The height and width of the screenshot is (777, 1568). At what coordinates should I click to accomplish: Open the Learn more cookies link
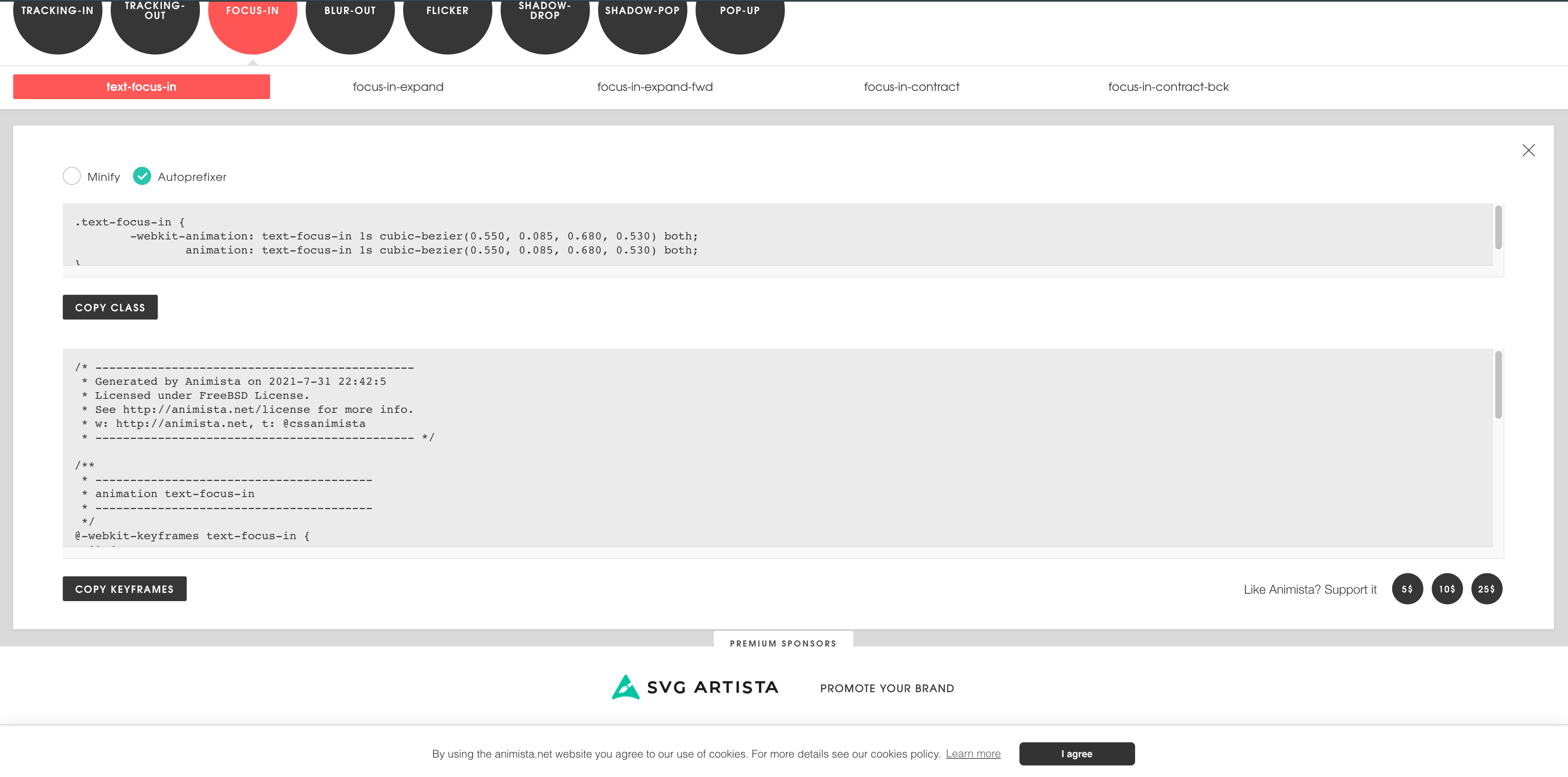click(x=973, y=753)
